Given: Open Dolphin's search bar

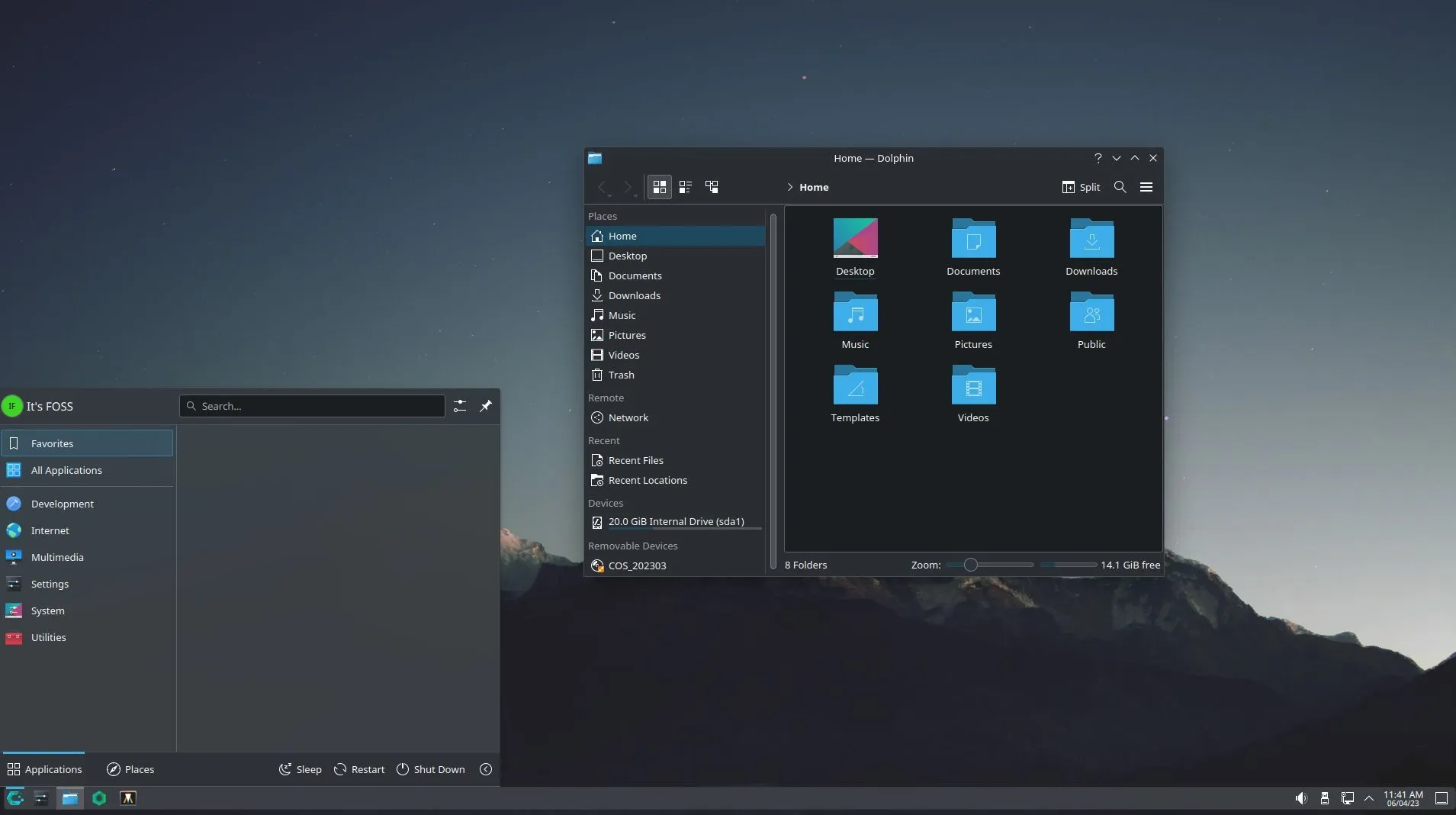Looking at the screenshot, I should [1119, 187].
